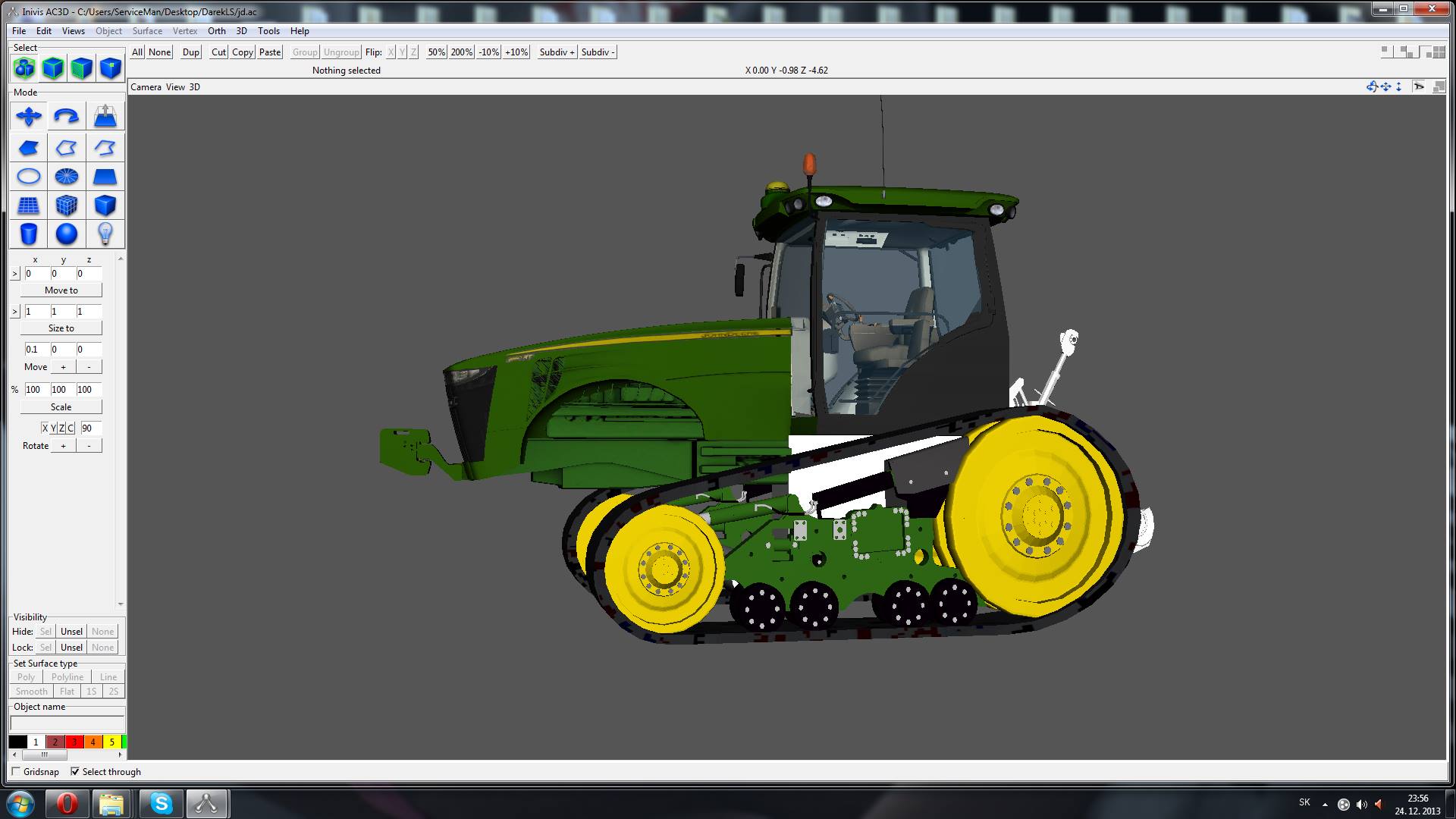Image resolution: width=1456 pixels, height=819 pixels.
Task: Click the Scale button
Action: [61, 407]
